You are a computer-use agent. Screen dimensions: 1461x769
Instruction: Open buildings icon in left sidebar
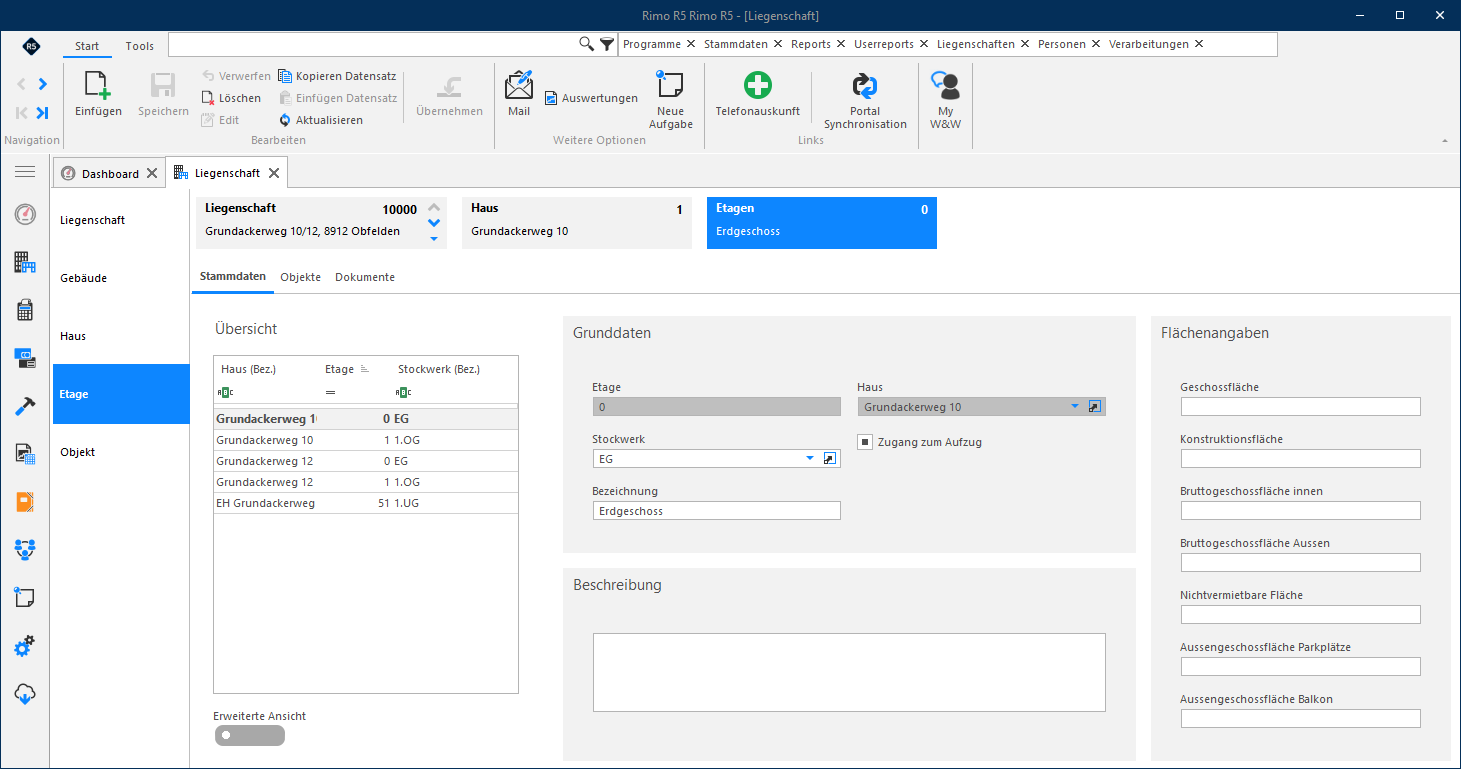(25, 263)
